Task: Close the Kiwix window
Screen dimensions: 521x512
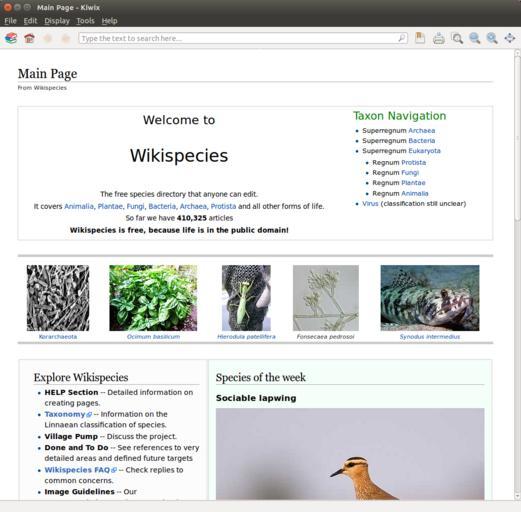Action: 8,7
